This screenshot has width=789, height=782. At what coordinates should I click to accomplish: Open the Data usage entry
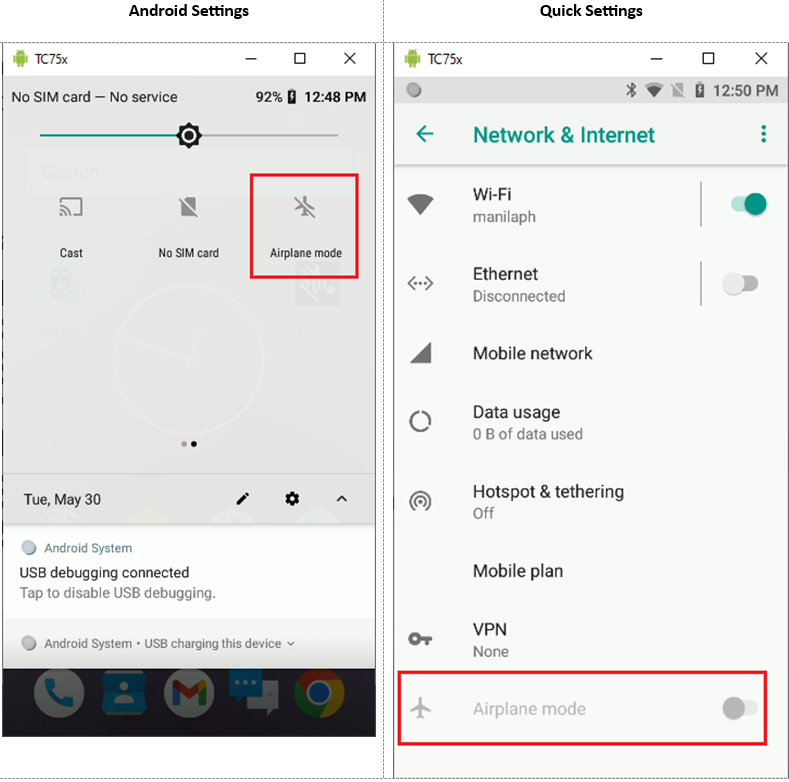591,422
